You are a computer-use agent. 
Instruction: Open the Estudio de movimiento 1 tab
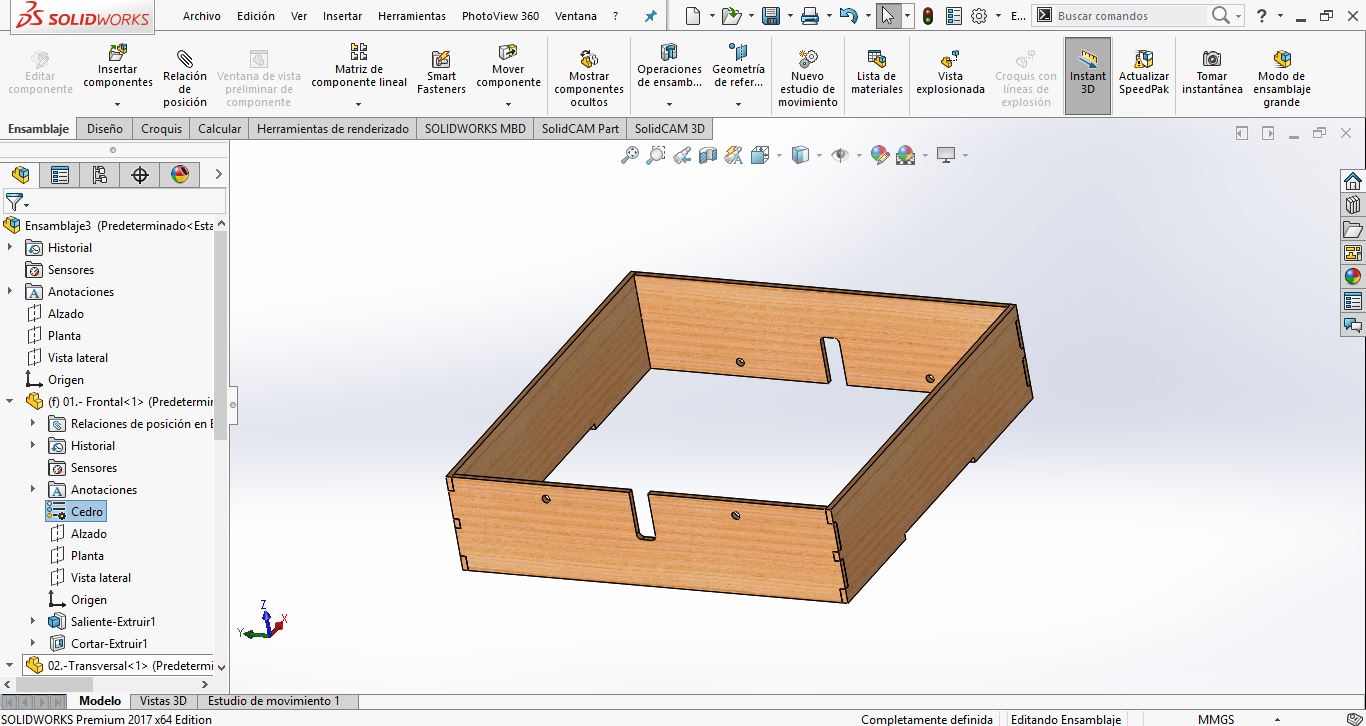click(x=273, y=701)
